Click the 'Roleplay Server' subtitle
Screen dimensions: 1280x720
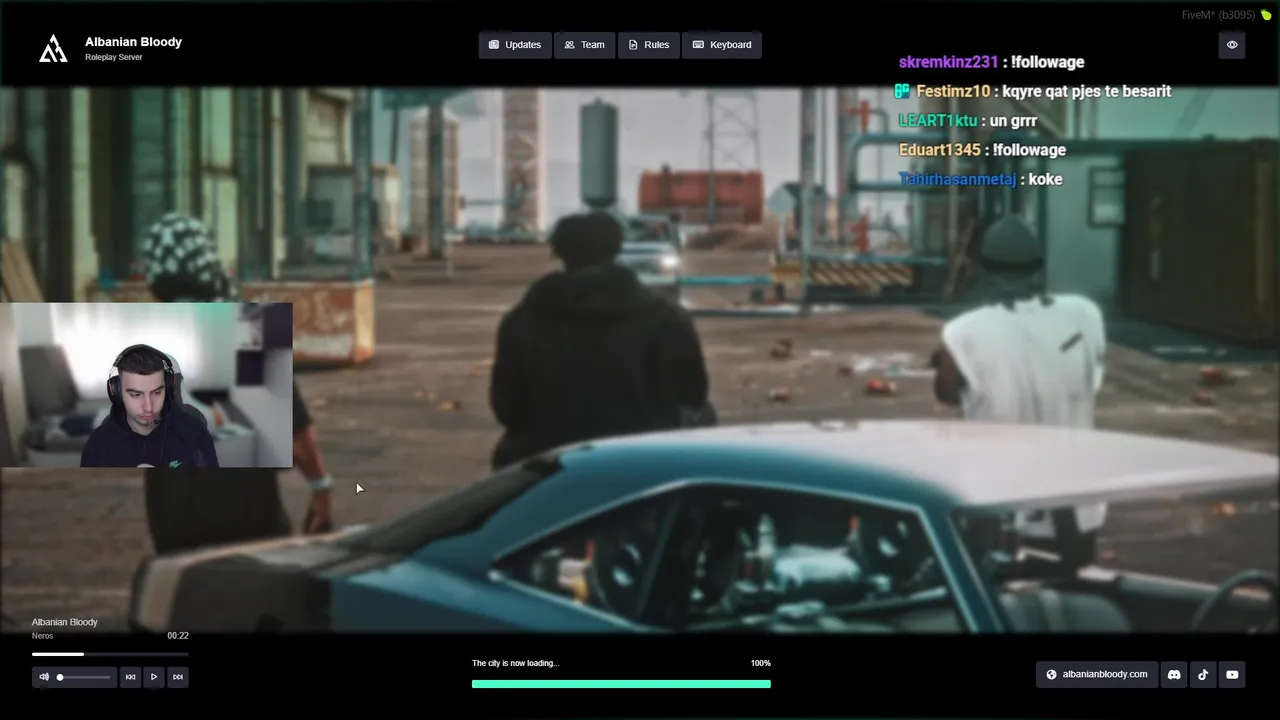coord(113,58)
